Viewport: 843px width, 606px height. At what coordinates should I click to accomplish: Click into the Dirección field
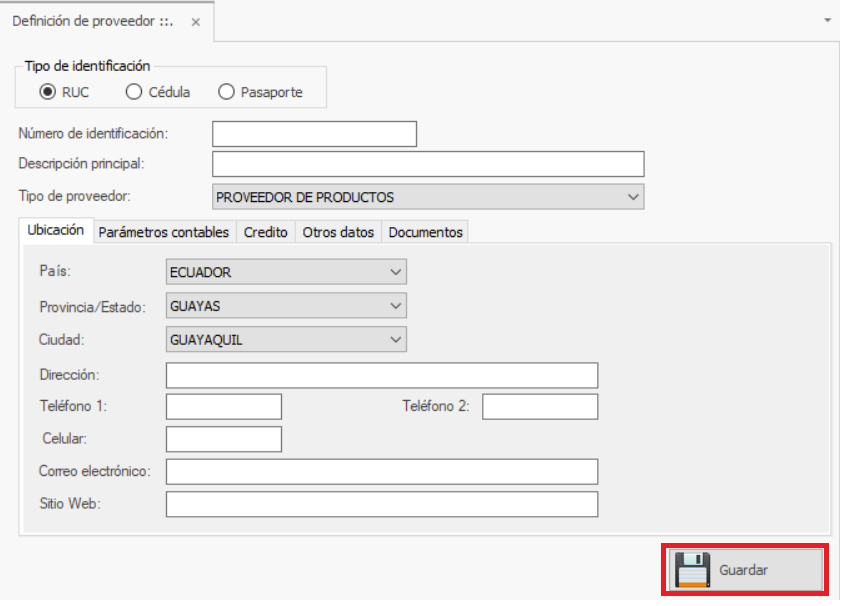[381, 376]
